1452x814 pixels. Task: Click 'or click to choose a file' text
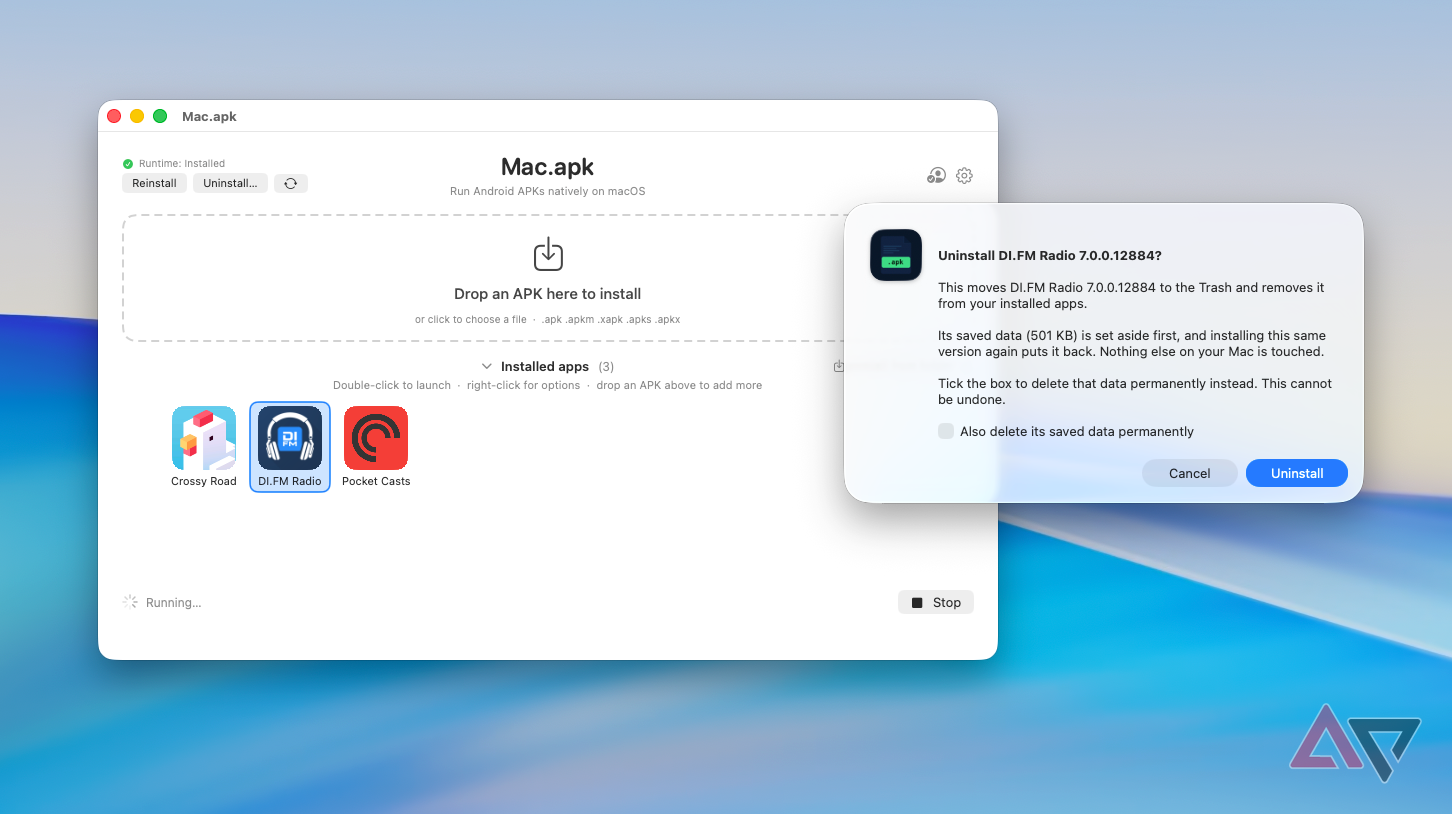point(471,320)
